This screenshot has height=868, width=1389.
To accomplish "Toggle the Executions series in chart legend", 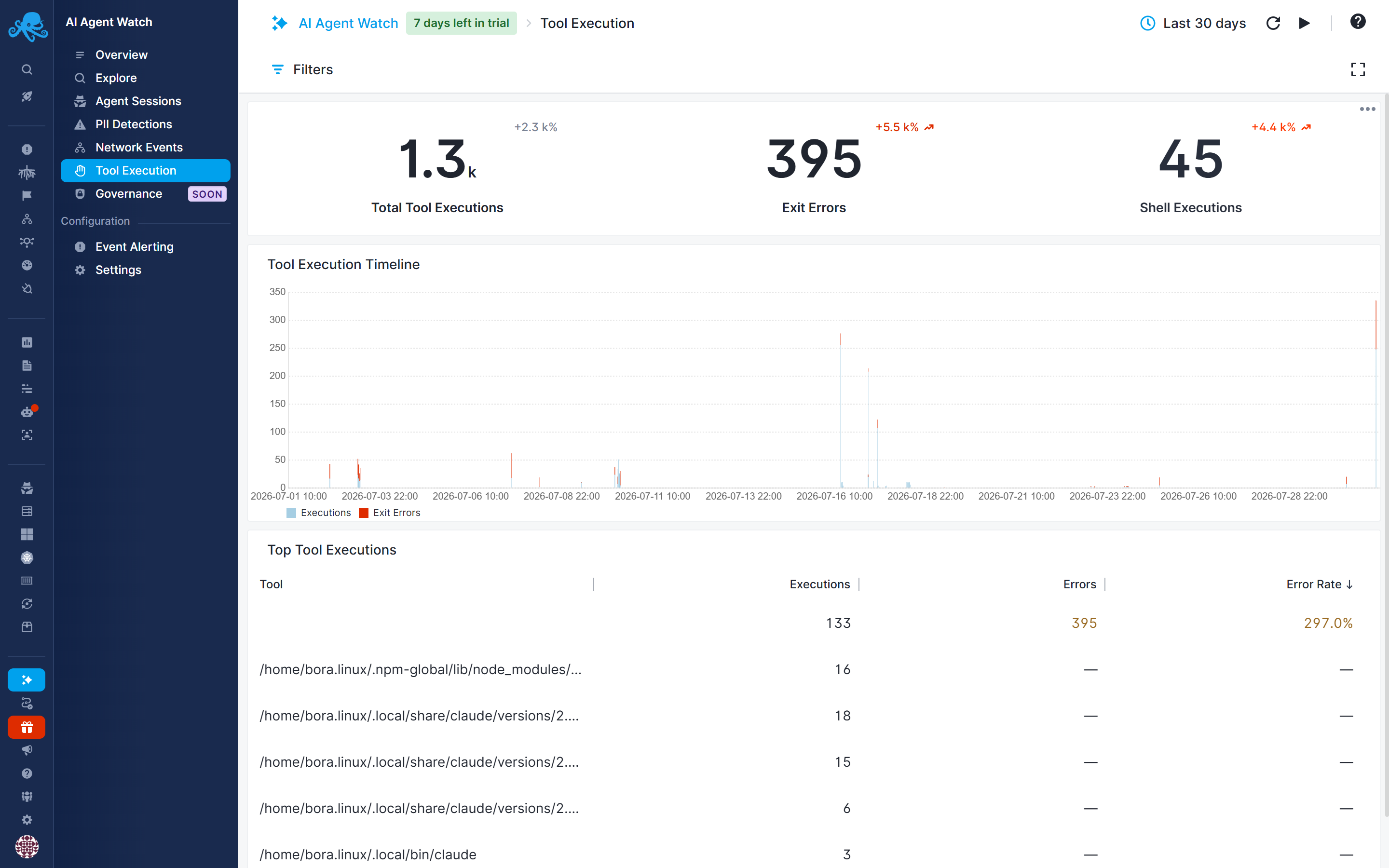I will tap(318, 513).
